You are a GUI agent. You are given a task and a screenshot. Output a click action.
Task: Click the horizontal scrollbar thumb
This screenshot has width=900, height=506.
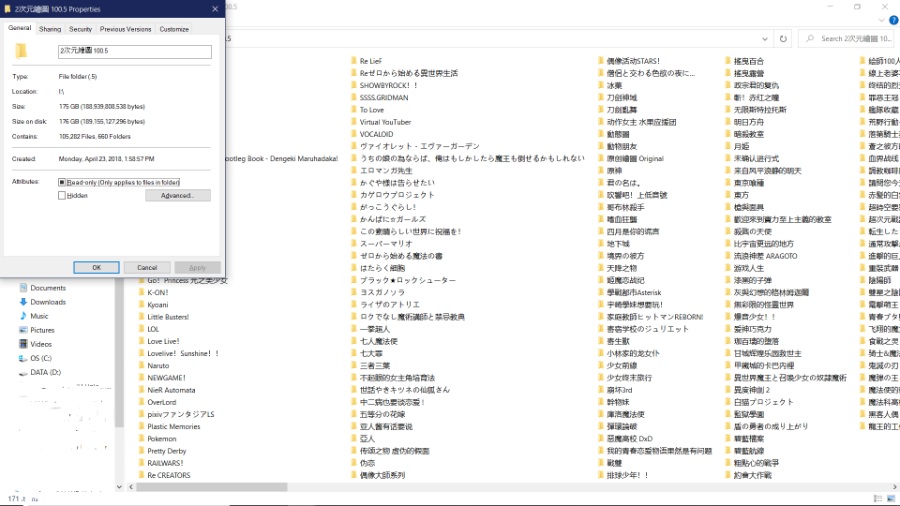point(211,487)
